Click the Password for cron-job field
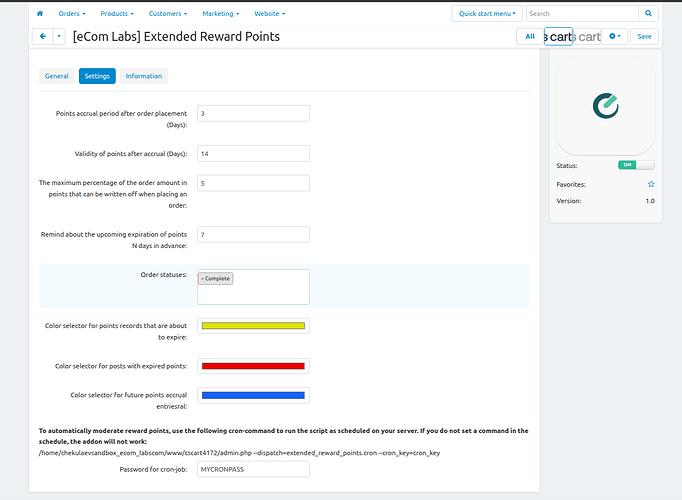Screen dimensions: 682x500 coord(253,469)
